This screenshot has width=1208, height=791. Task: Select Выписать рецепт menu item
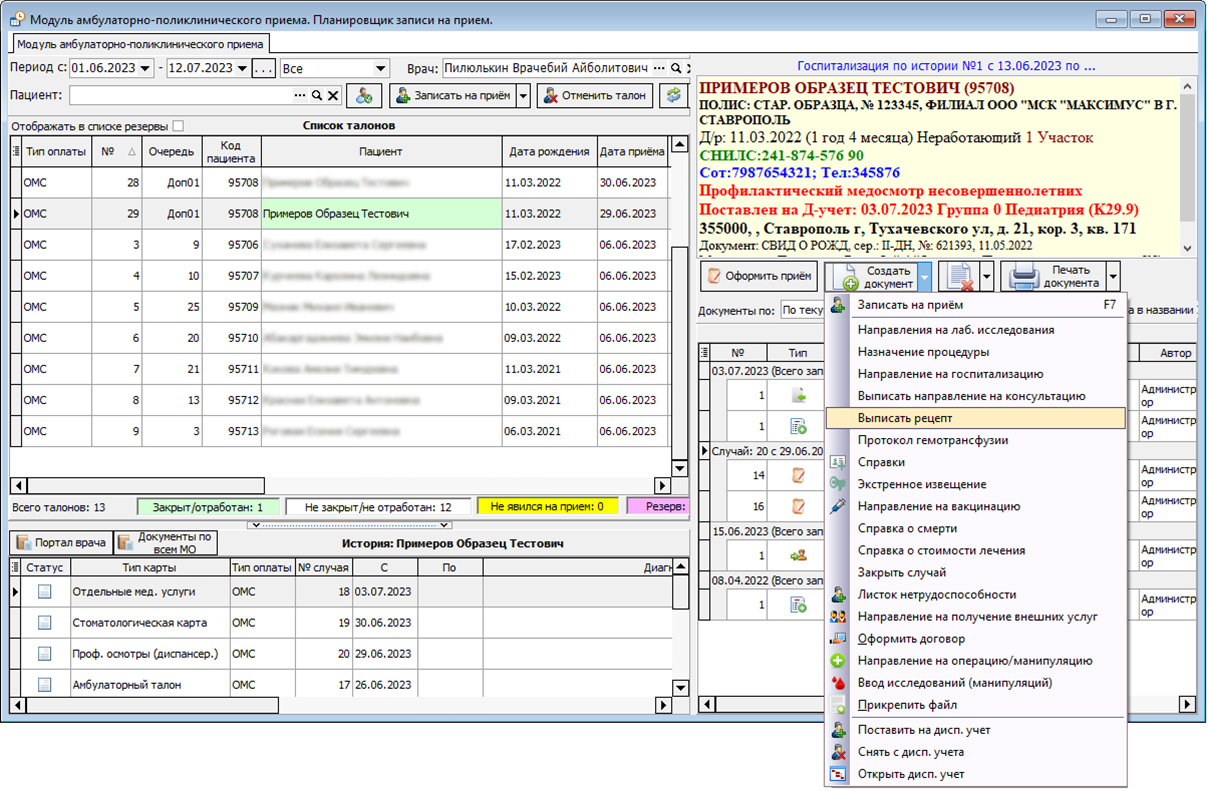pos(976,417)
